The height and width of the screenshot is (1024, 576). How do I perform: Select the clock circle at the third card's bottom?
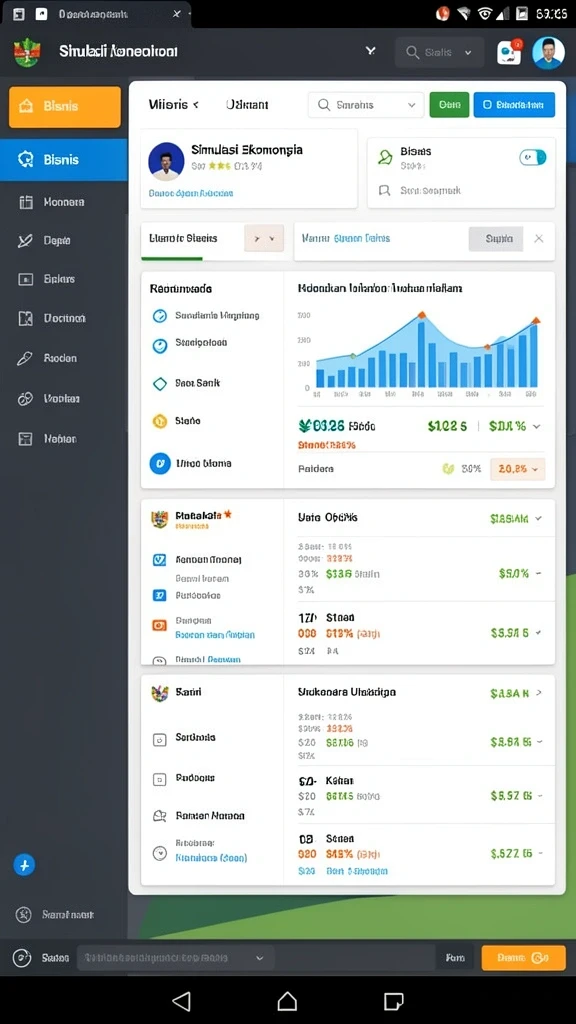(x=159, y=853)
